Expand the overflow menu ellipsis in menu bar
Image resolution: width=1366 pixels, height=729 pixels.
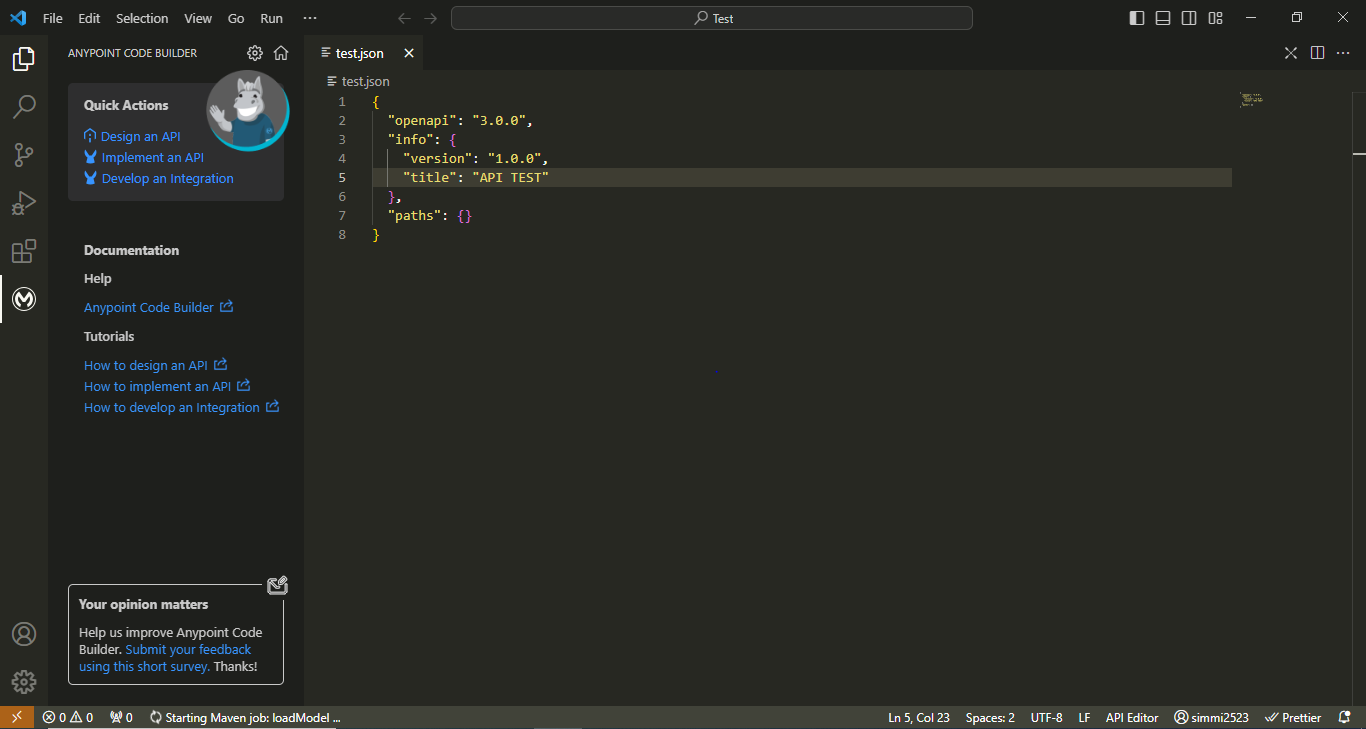[310, 18]
